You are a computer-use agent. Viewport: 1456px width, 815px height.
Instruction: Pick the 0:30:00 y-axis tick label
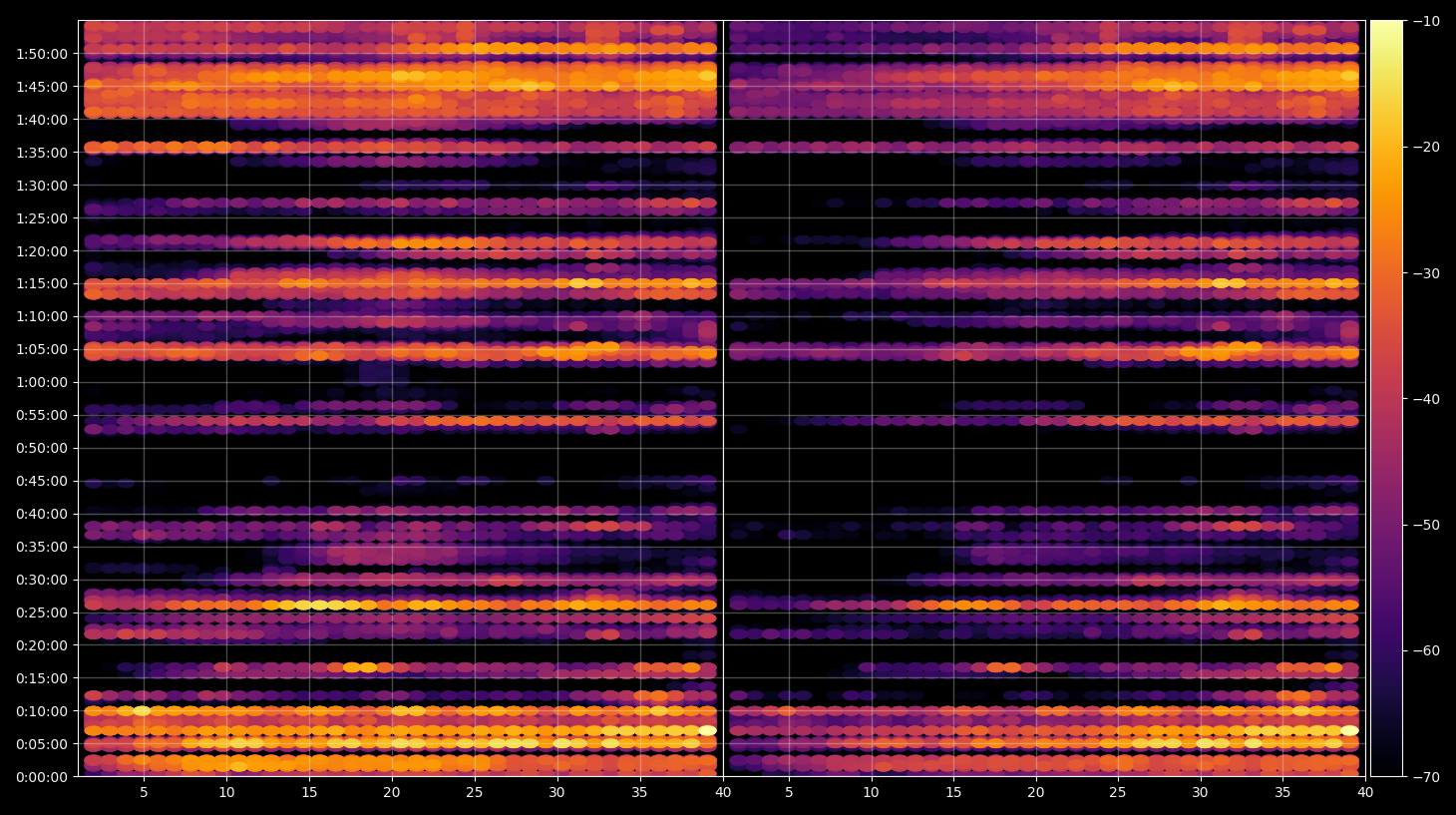coord(42,580)
